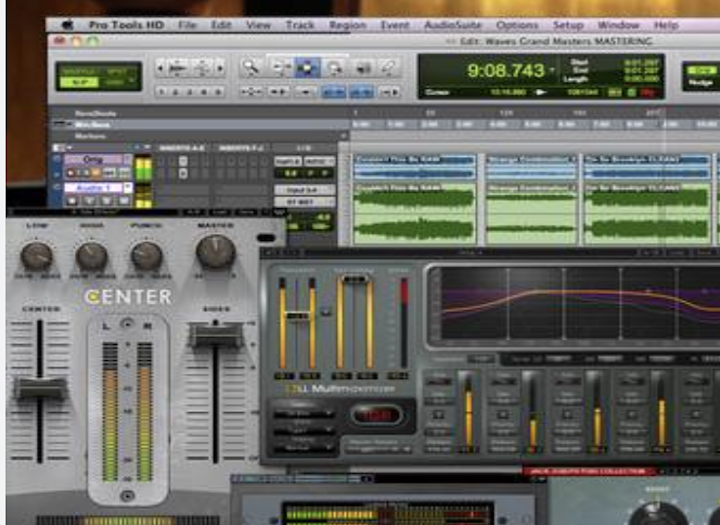Recall zoom preset 5
The height and width of the screenshot is (525, 720).
[x=219, y=92]
